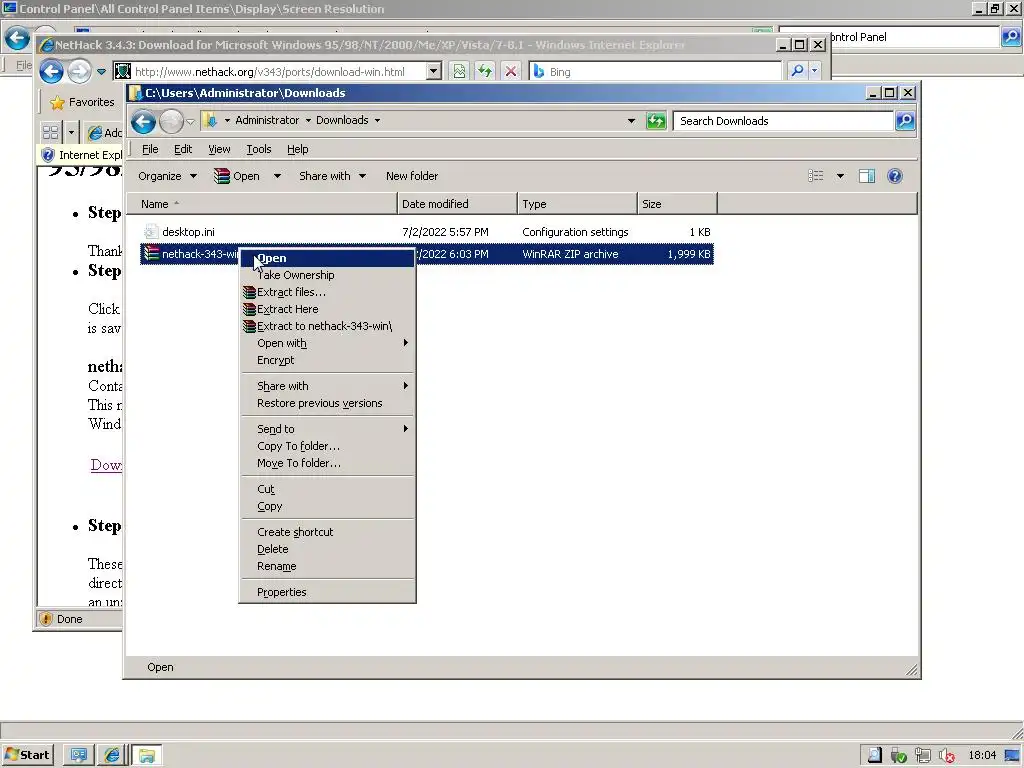
Task: Expand Downloads address bar history dropdown
Action: (x=631, y=121)
